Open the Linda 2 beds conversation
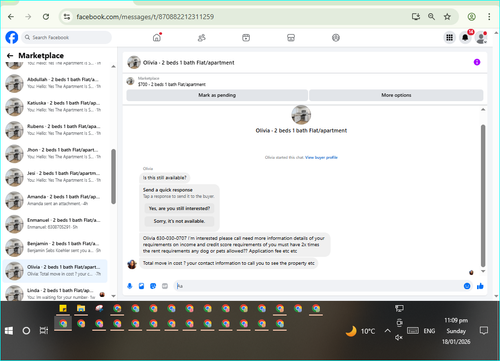 coord(55,292)
